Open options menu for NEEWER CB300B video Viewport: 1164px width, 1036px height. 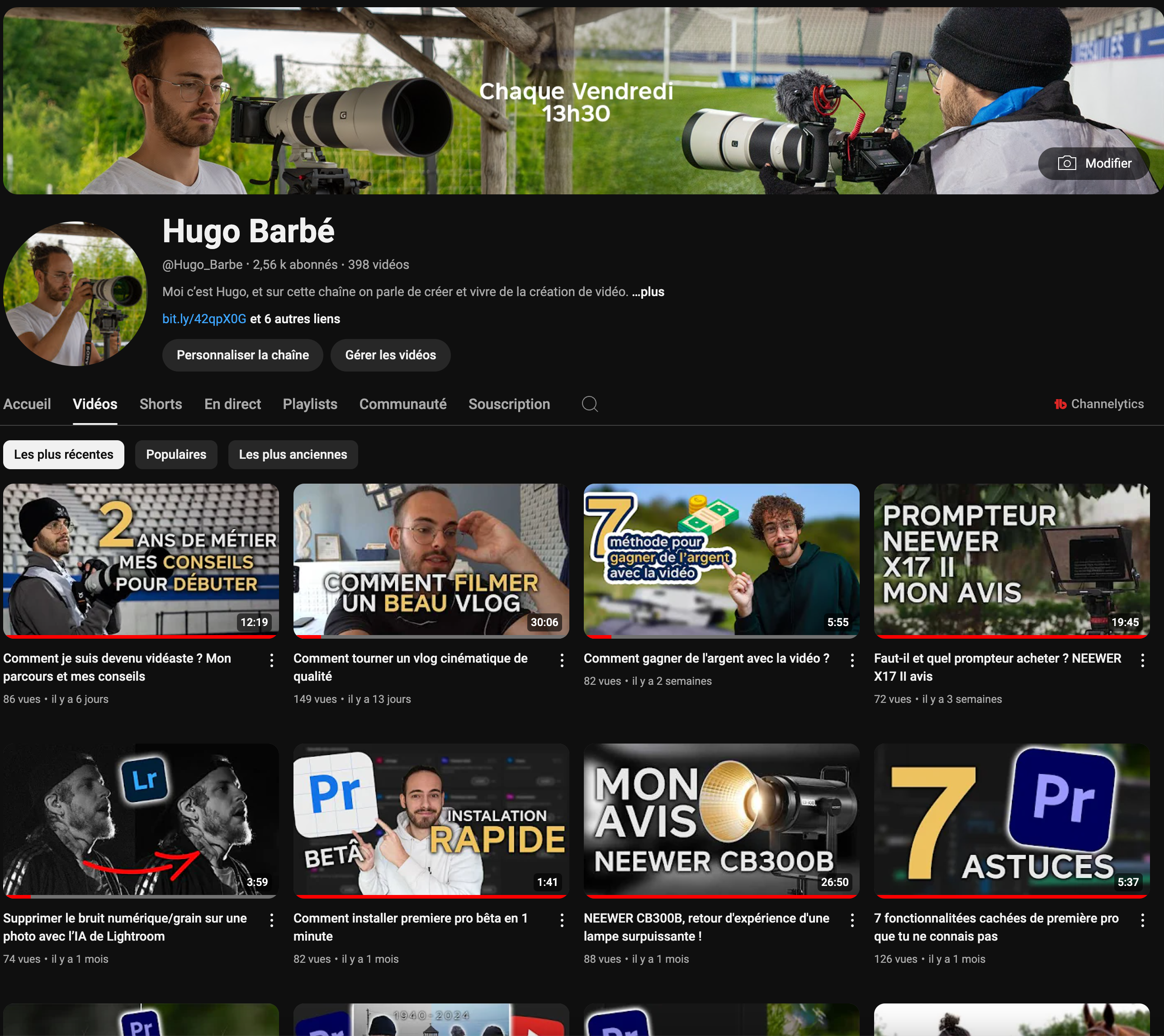[x=852, y=920]
